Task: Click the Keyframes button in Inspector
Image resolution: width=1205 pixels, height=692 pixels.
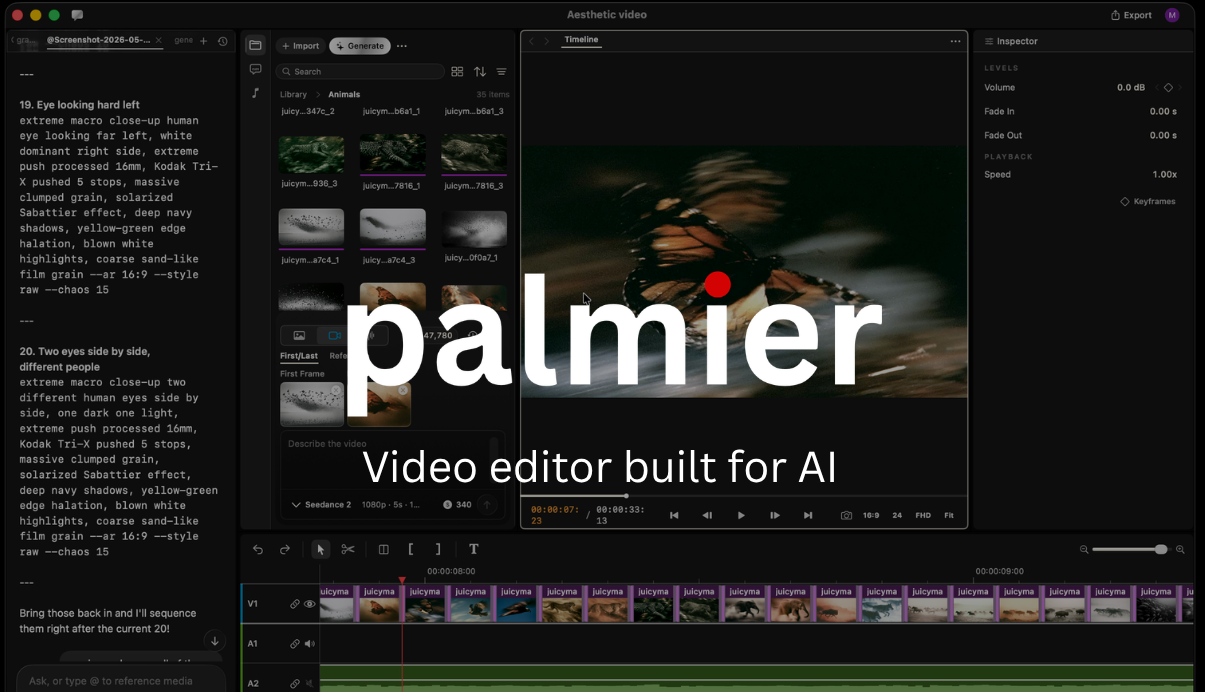Action: point(1148,201)
